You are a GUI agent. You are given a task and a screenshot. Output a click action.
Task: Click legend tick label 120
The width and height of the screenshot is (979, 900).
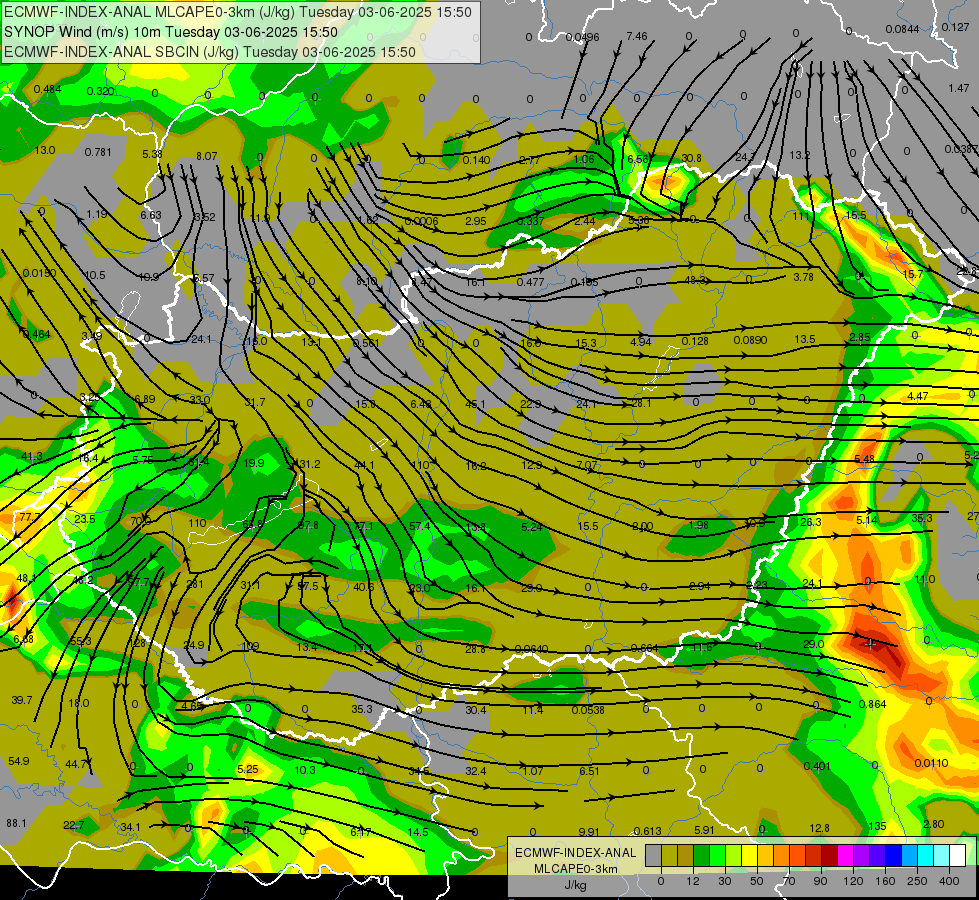(x=852, y=881)
